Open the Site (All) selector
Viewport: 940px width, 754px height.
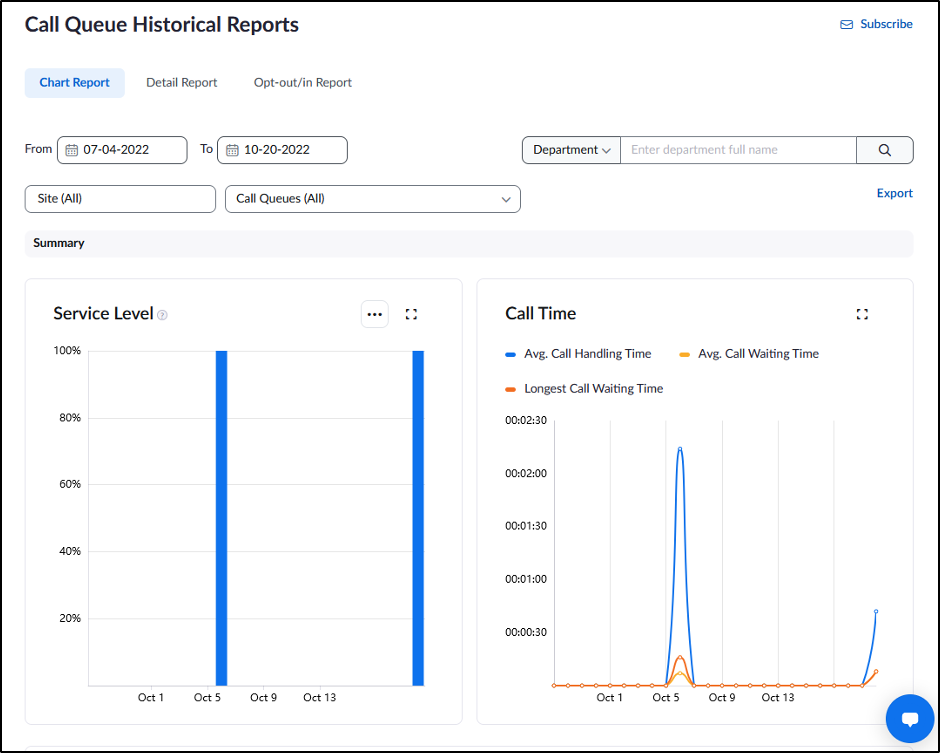(x=120, y=199)
